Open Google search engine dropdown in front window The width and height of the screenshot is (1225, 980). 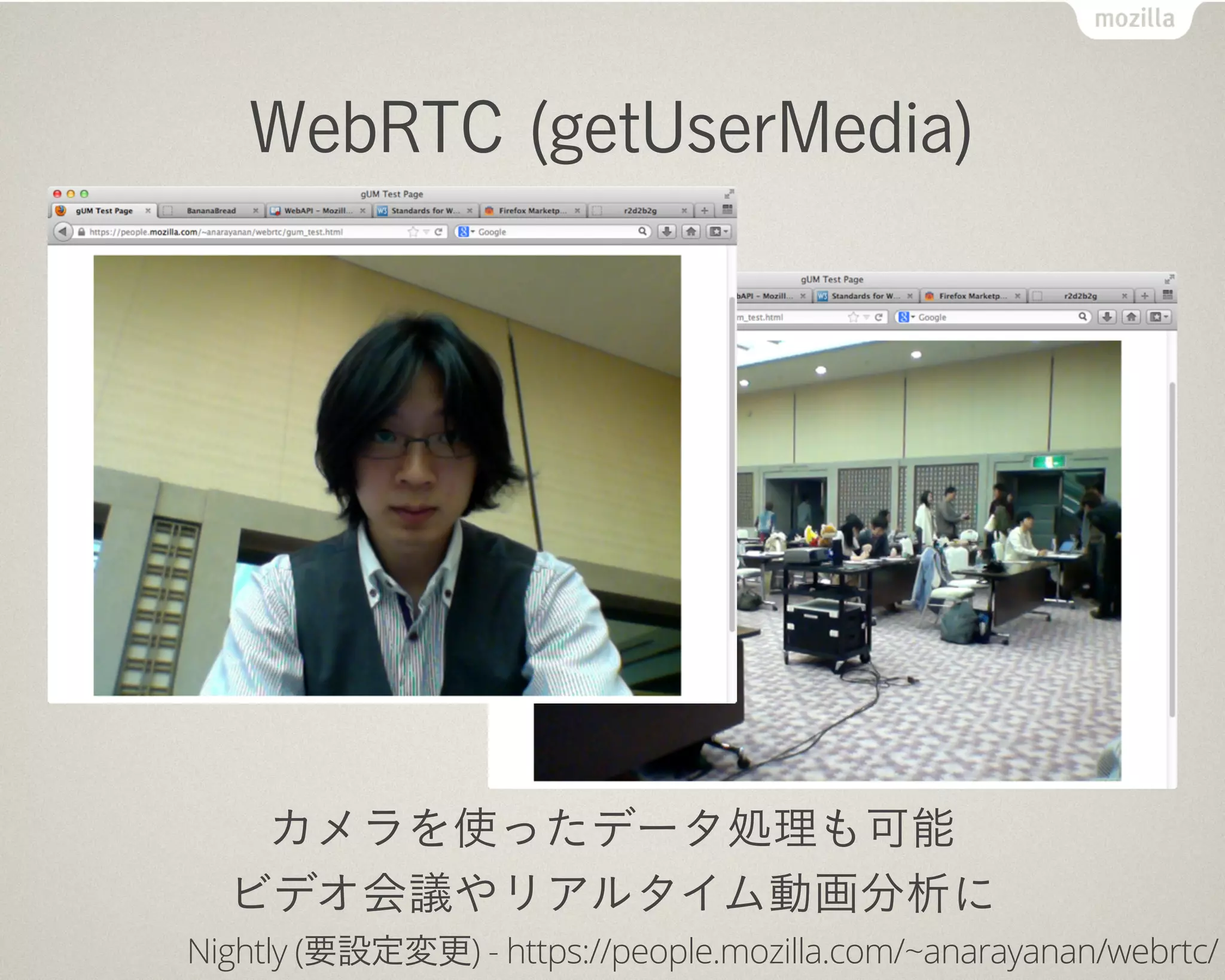tap(466, 232)
